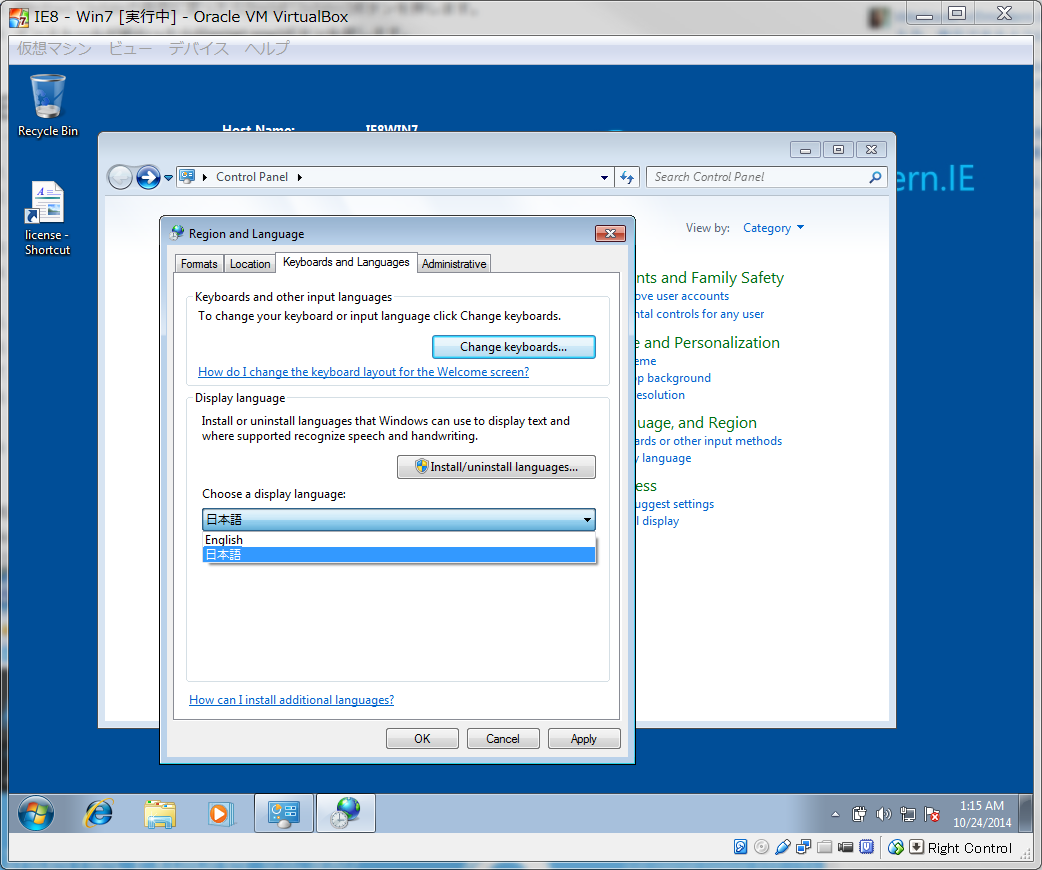Open How can I install additional languages link

tap(292, 700)
